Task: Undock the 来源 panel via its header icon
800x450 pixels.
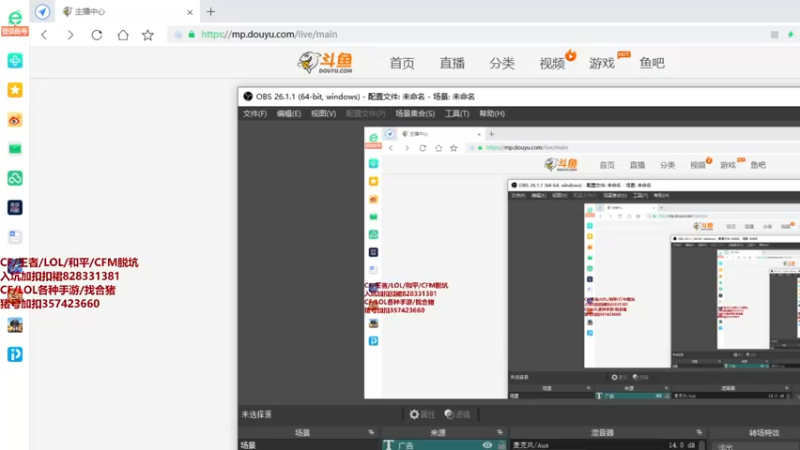Action: coord(499,433)
